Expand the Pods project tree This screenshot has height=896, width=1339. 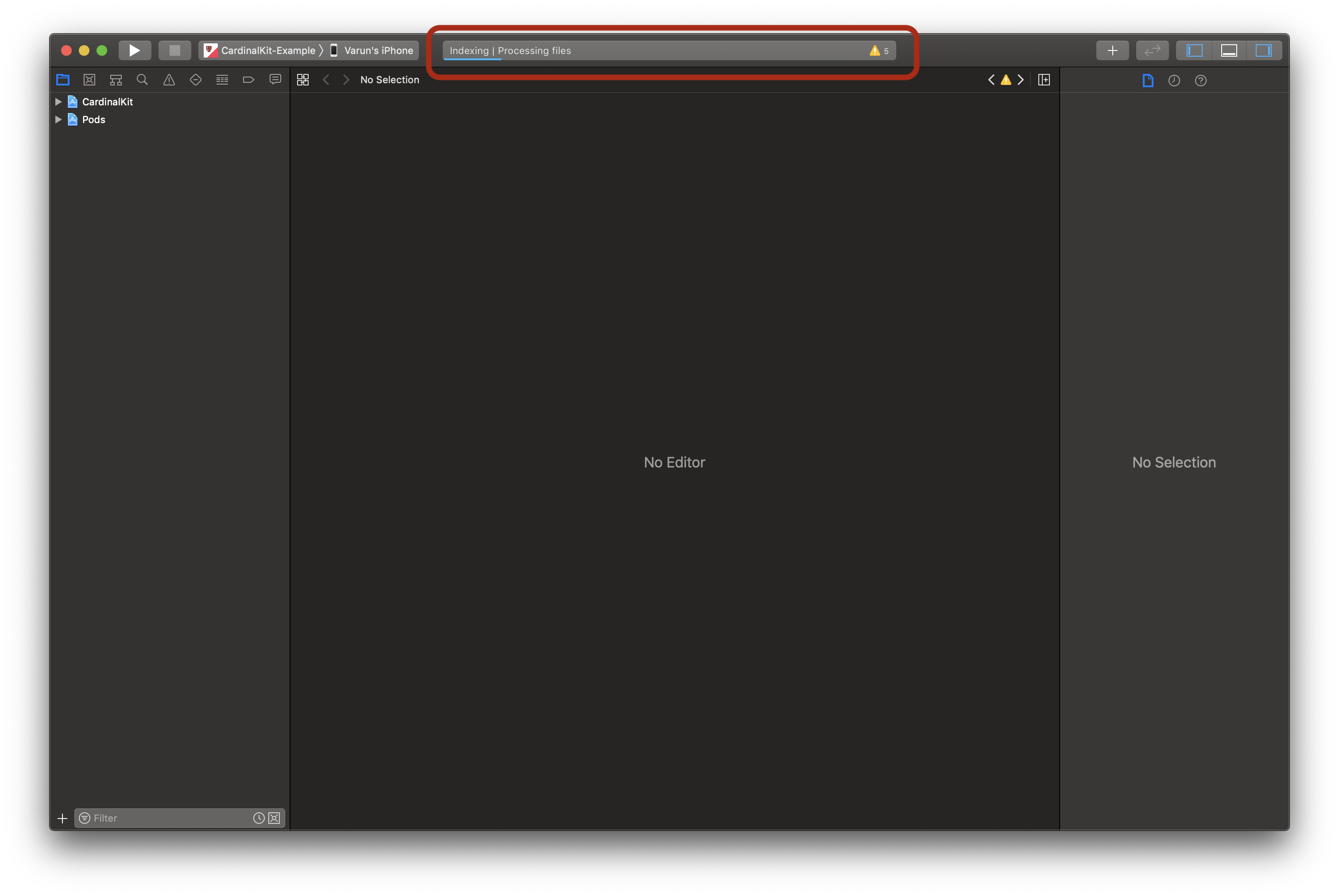tap(58, 120)
